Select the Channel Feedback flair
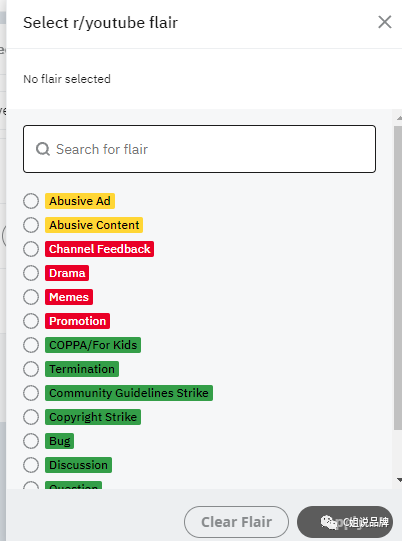402x541 pixels. click(31, 249)
